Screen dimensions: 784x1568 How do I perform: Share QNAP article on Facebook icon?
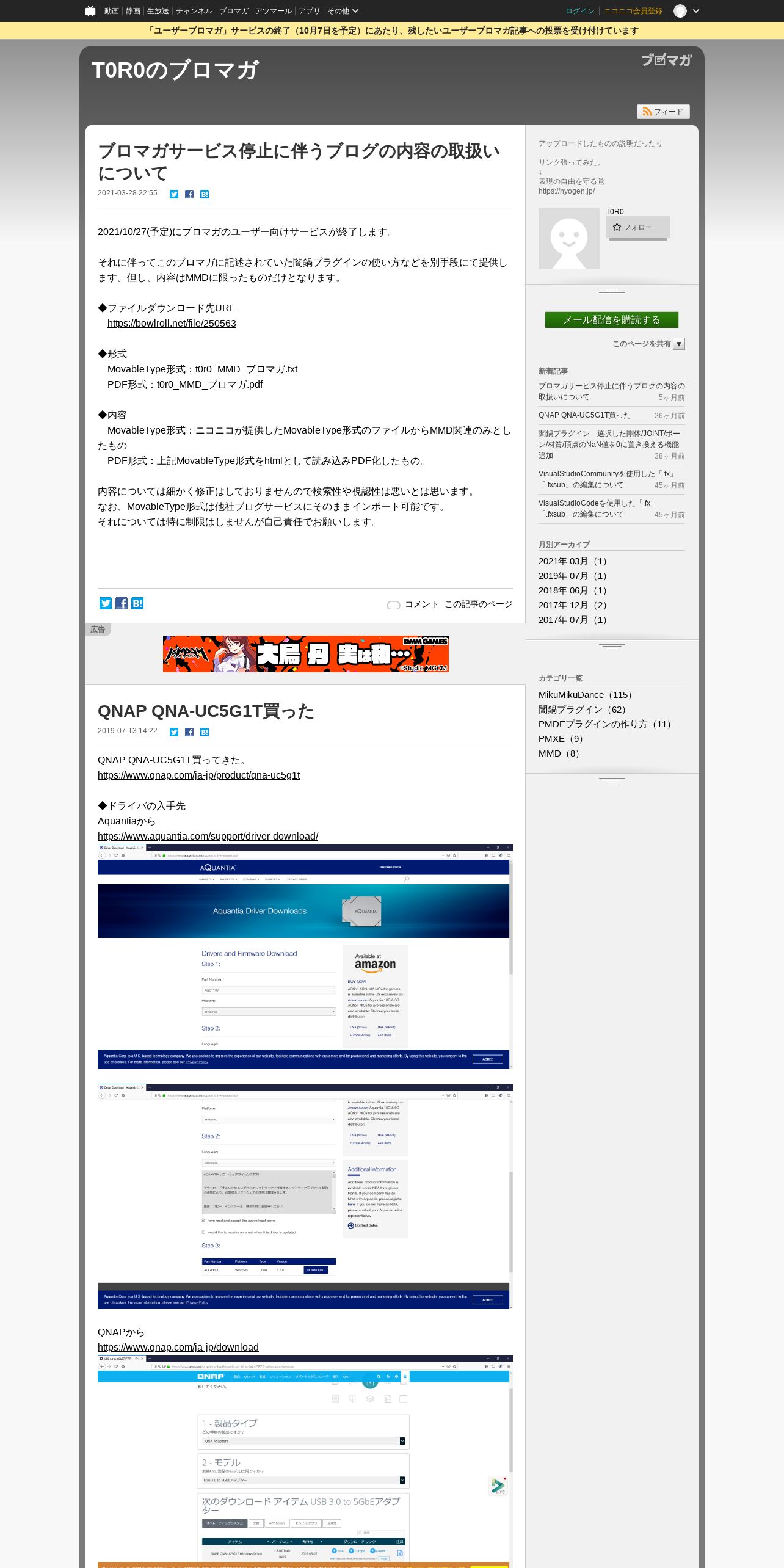point(189,732)
